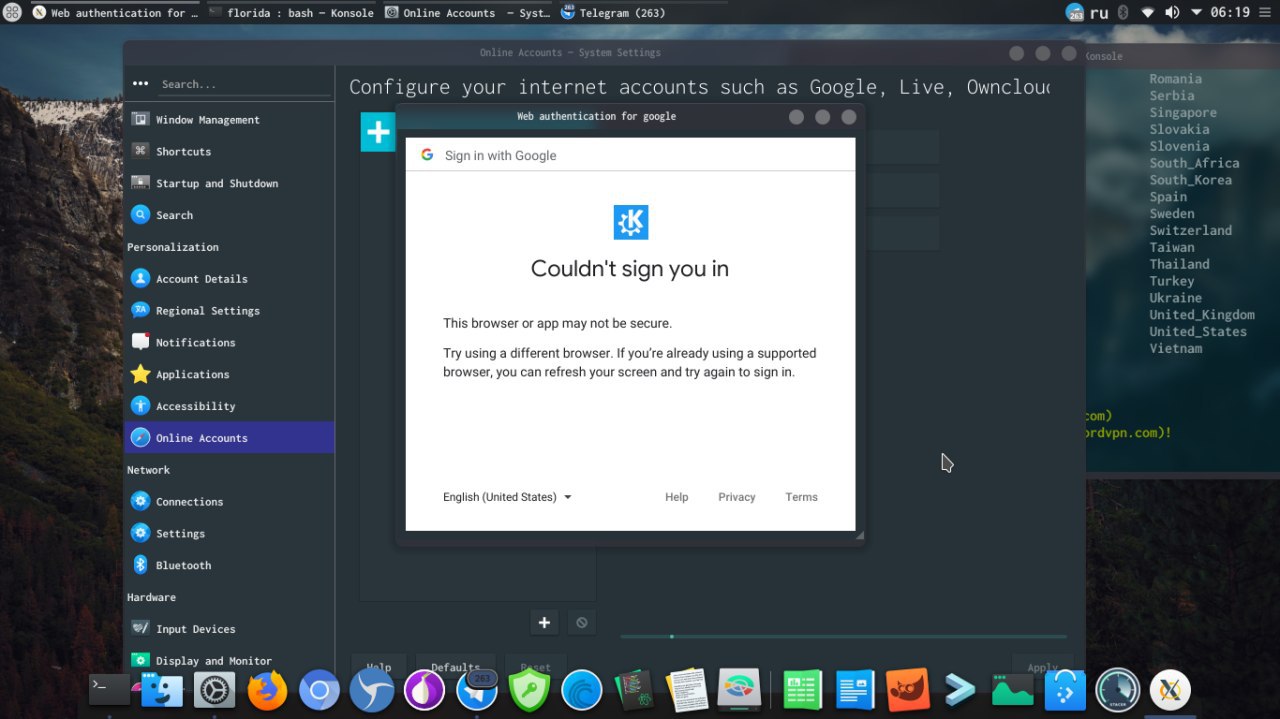Click the disabled remove account button

click(581, 622)
